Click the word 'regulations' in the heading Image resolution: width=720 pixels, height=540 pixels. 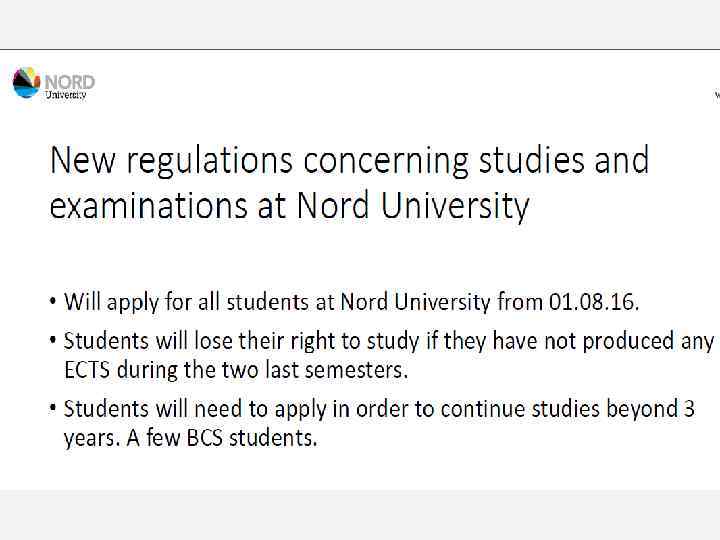[212, 161]
